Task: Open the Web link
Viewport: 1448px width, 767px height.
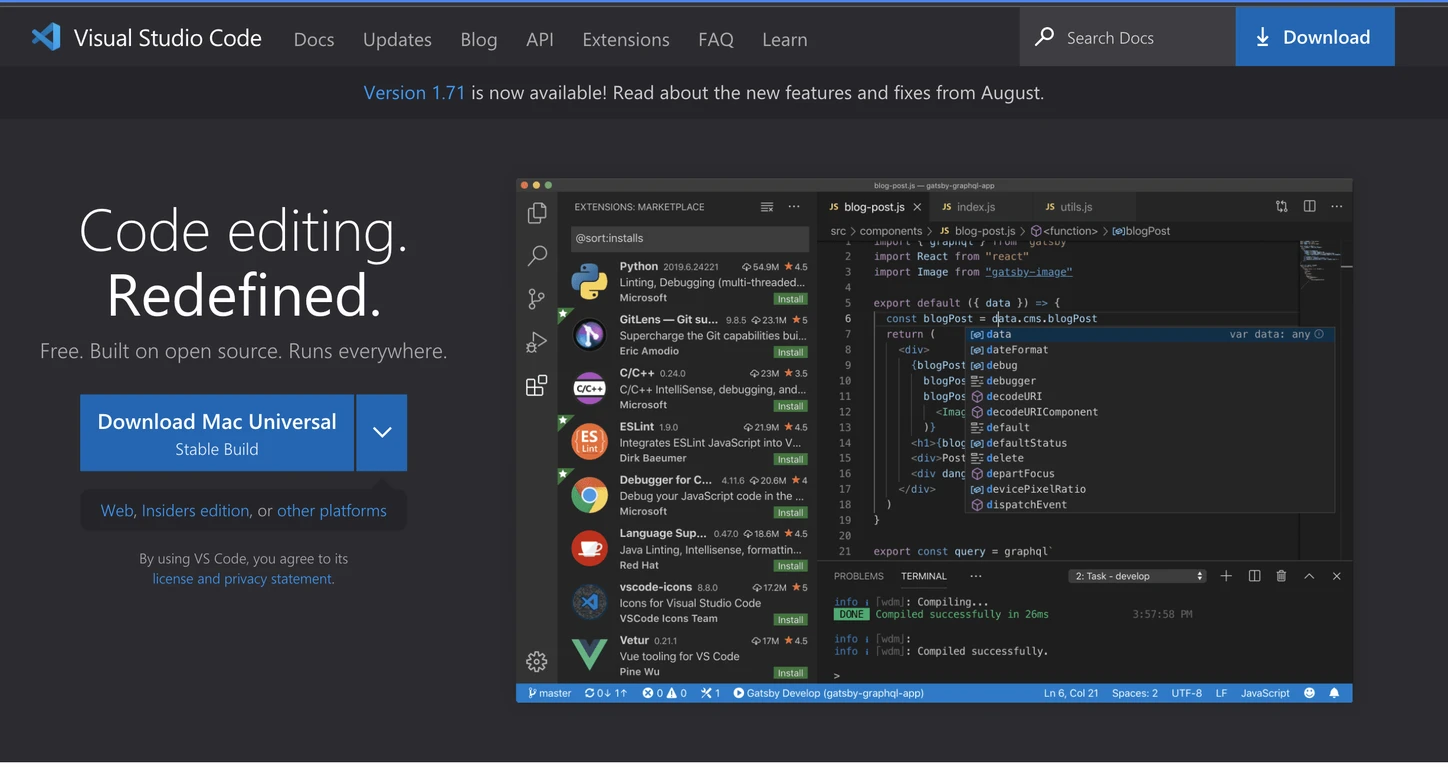Action: 117,510
